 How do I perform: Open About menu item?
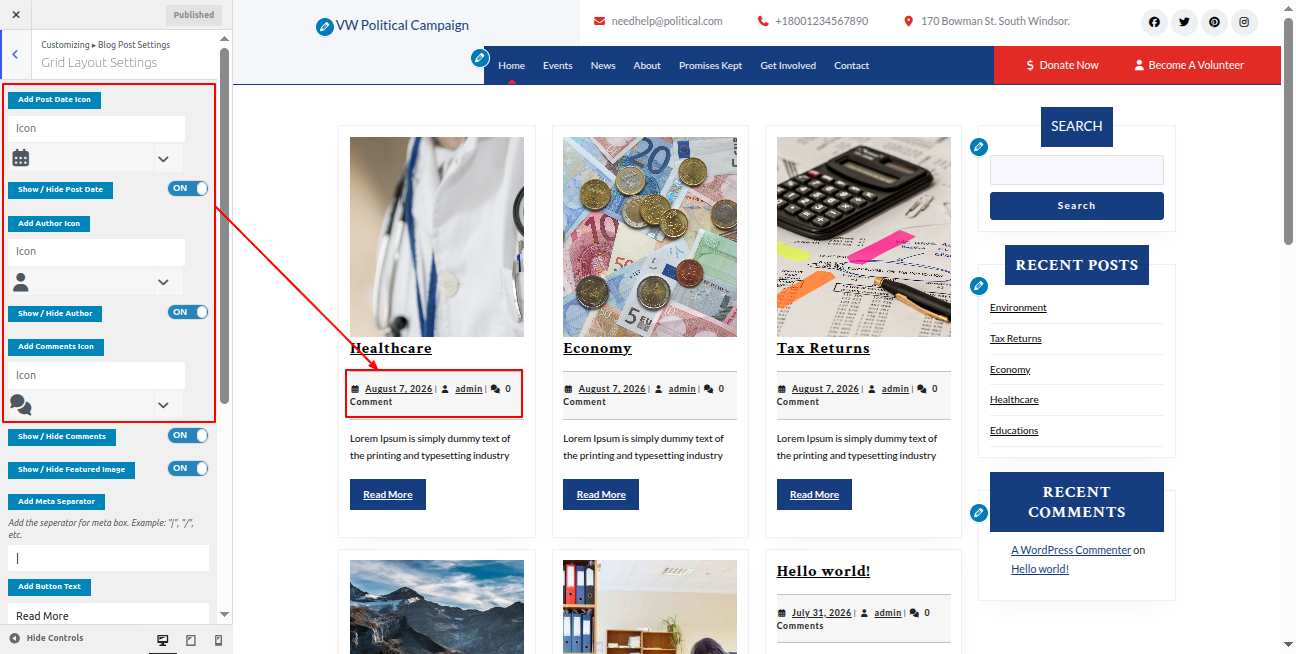pyautogui.click(x=647, y=65)
